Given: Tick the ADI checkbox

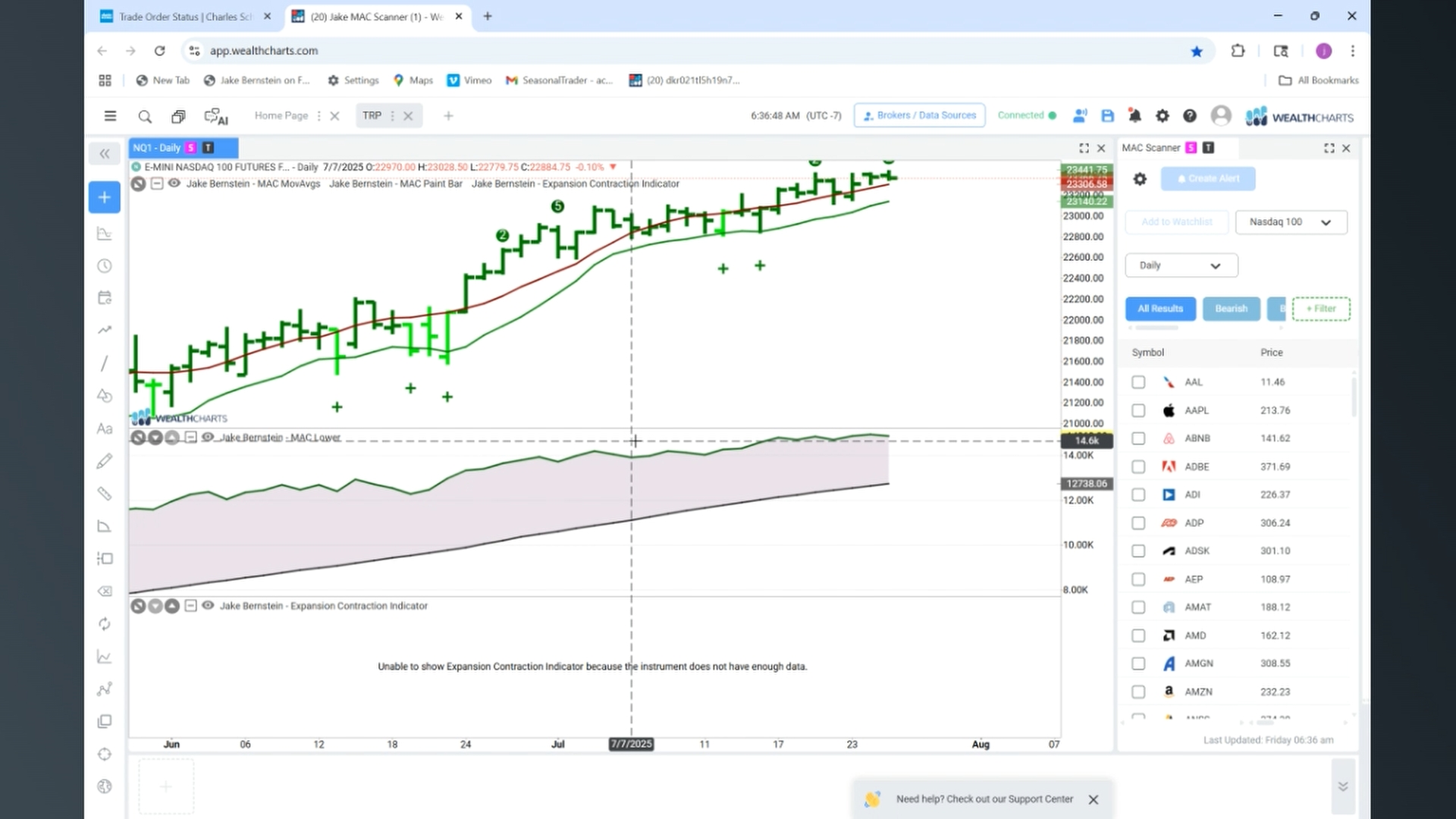Looking at the screenshot, I should click(x=1138, y=494).
